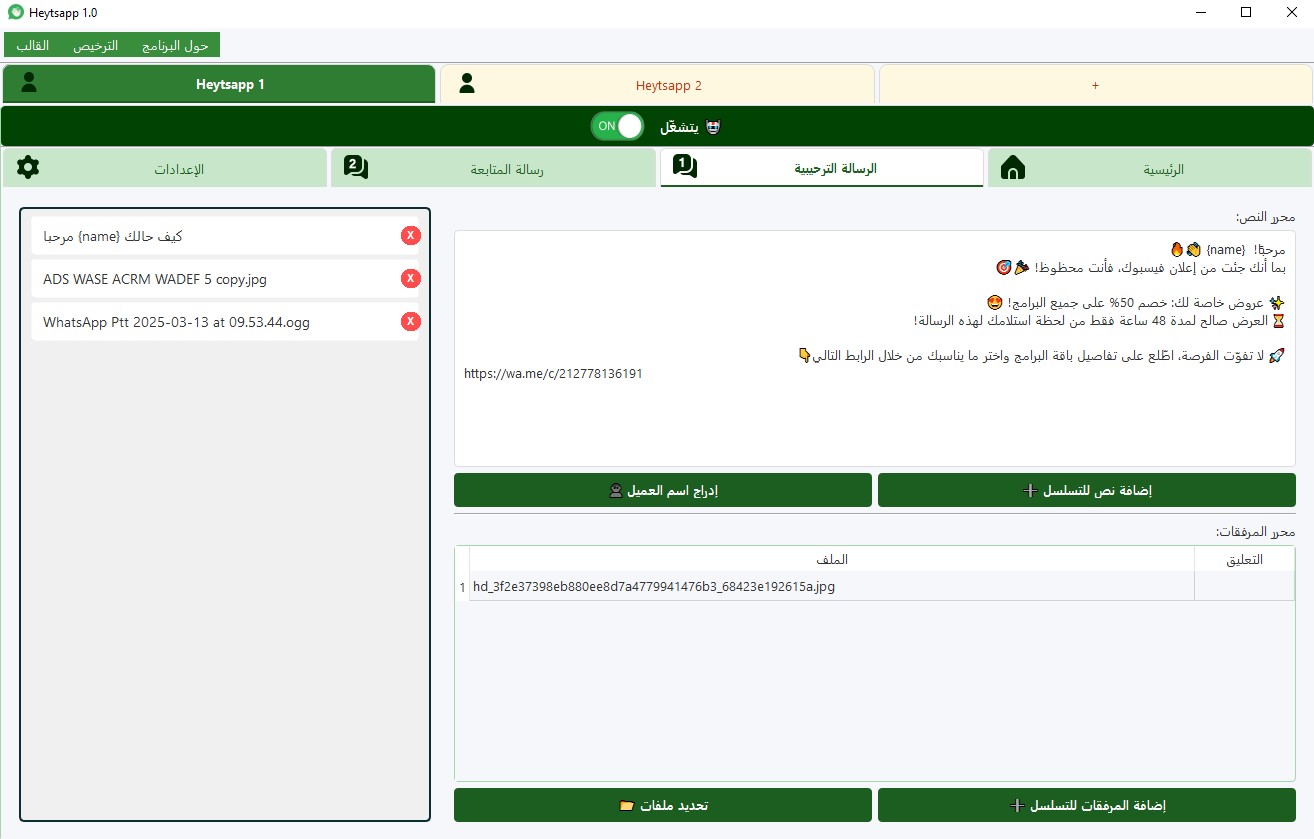Click the إضافة نص للتسلسل button
The height and width of the screenshot is (839, 1314).
click(x=1087, y=490)
